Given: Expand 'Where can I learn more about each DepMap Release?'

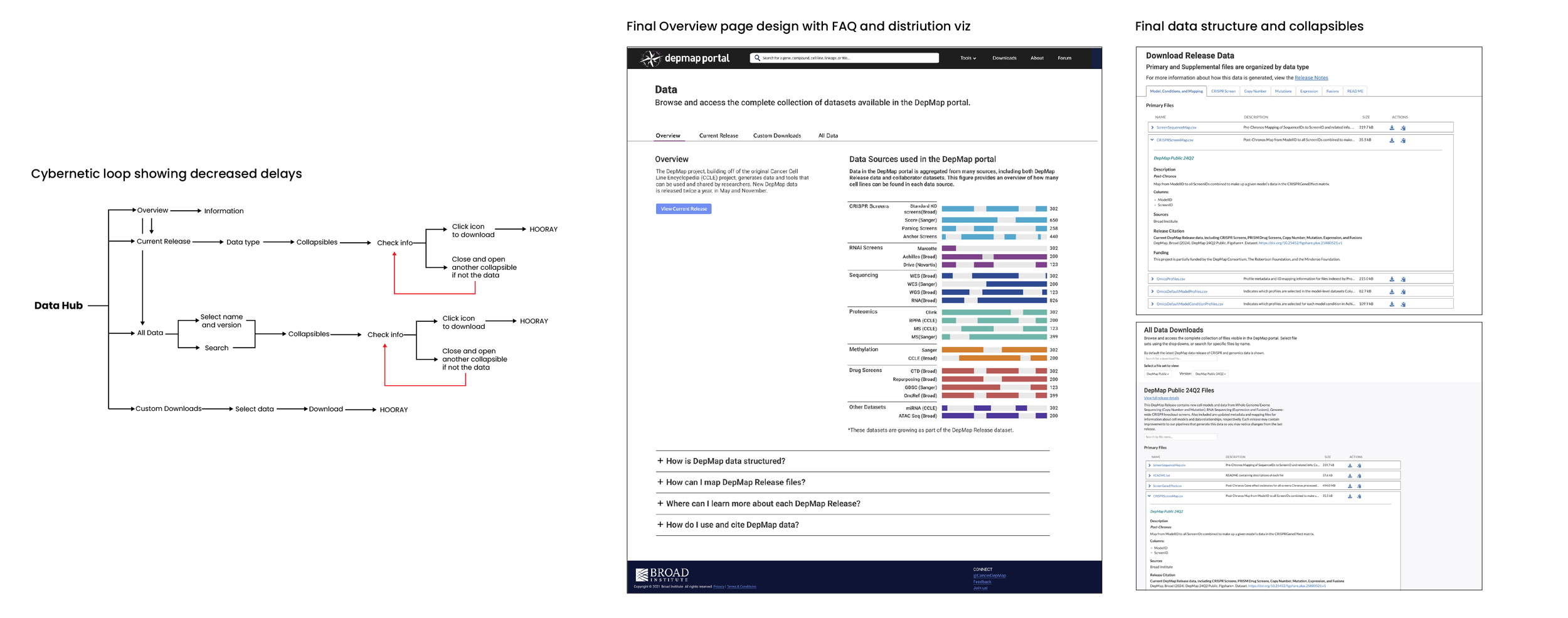Looking at the screenshot, I should pyautogui.click(x=852, y=504).
